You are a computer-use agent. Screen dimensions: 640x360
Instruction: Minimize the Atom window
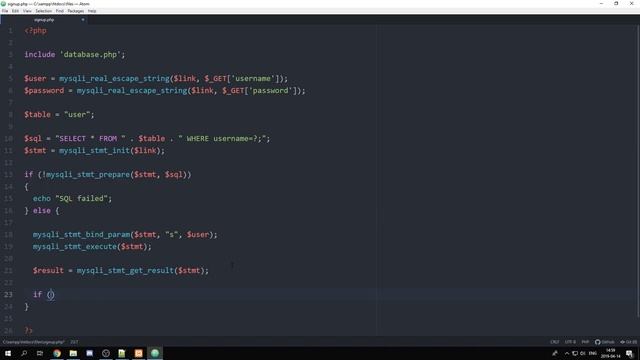(x=601, y=4)
